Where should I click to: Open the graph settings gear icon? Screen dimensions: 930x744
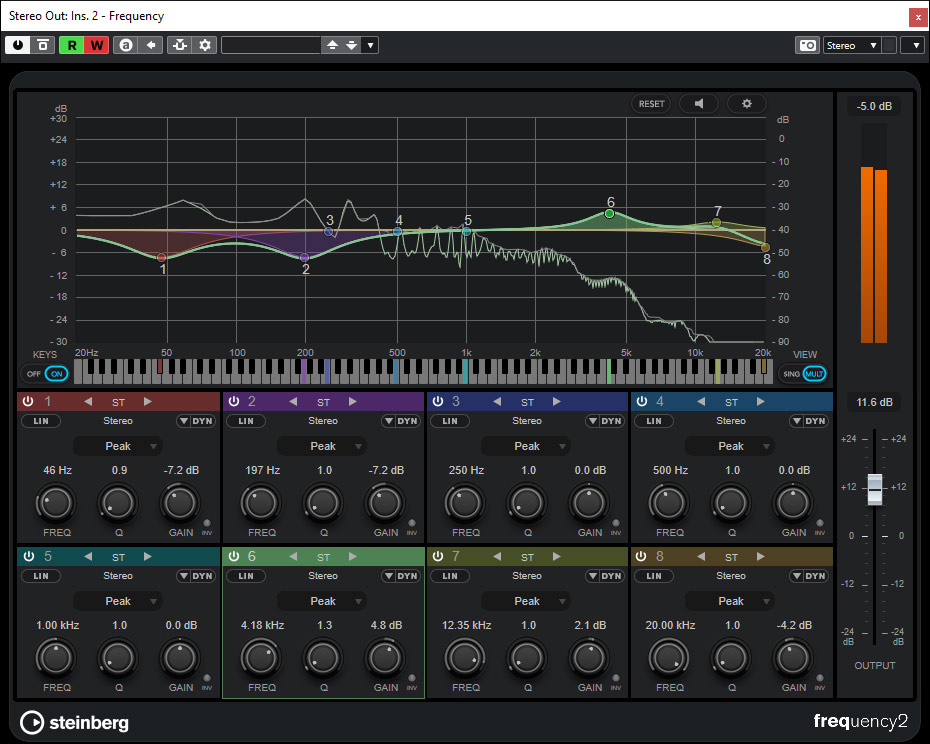pos(746,103)
